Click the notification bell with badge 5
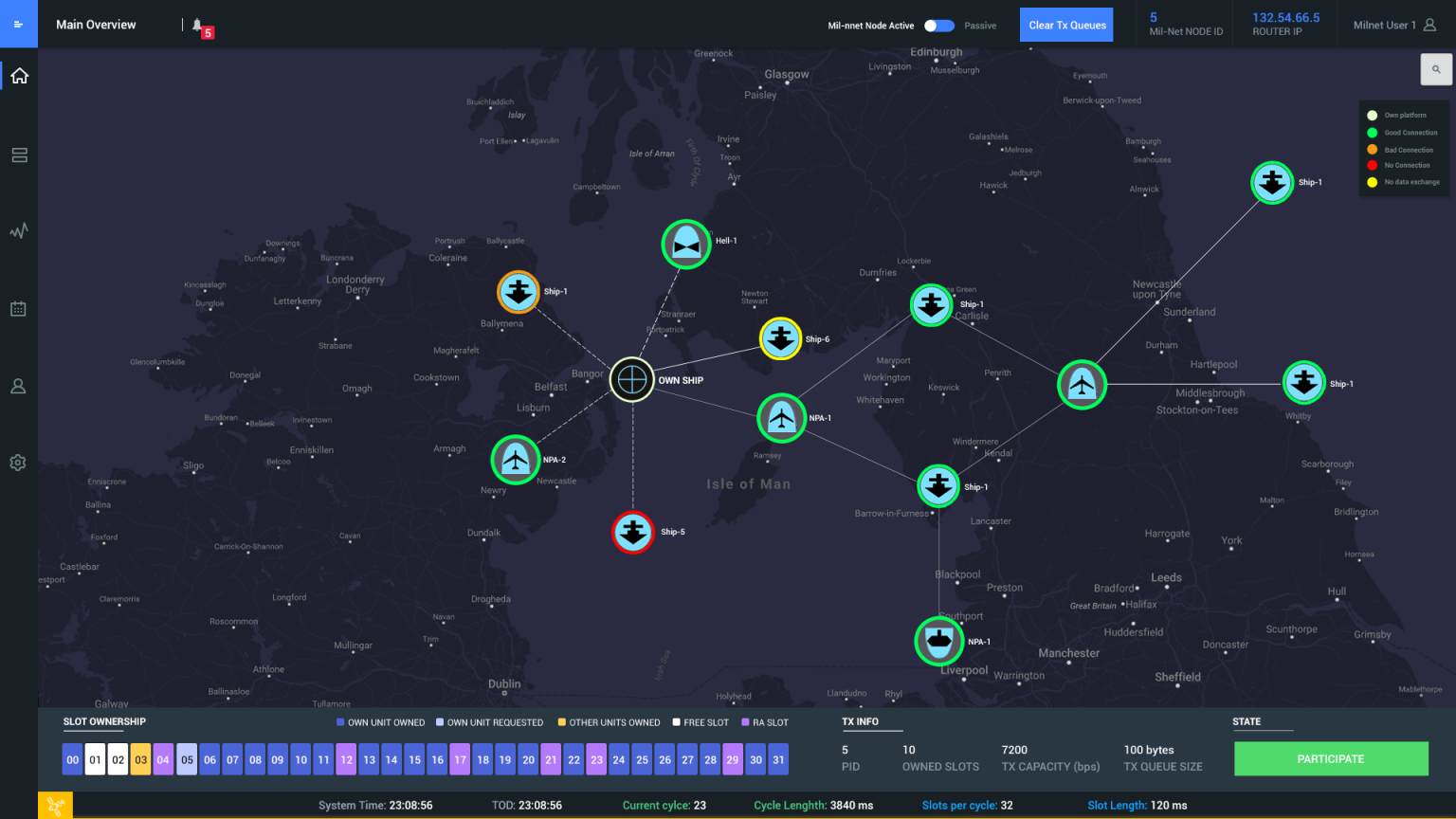 tap(199, 26)
